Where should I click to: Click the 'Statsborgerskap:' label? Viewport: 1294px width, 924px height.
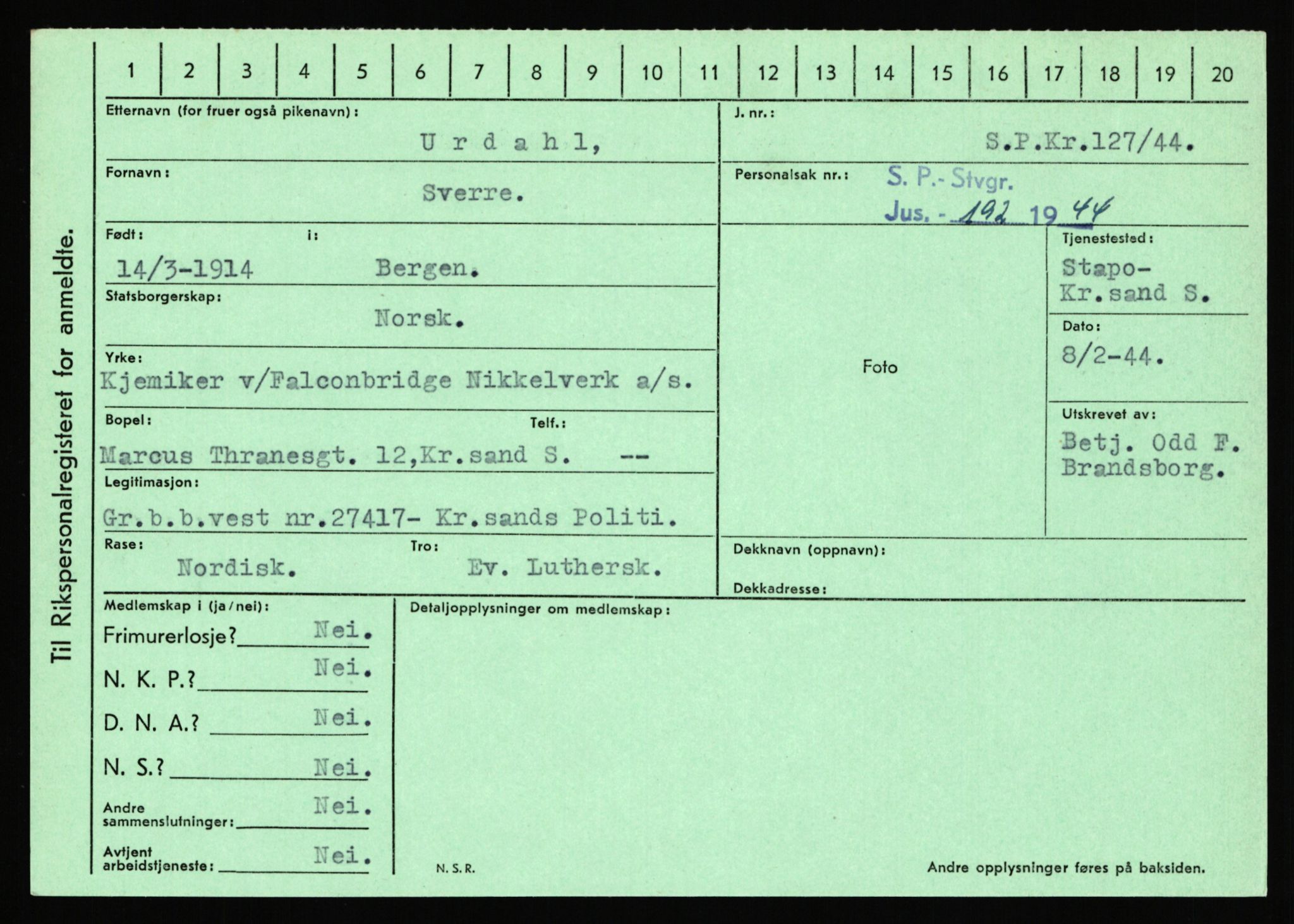163,296
